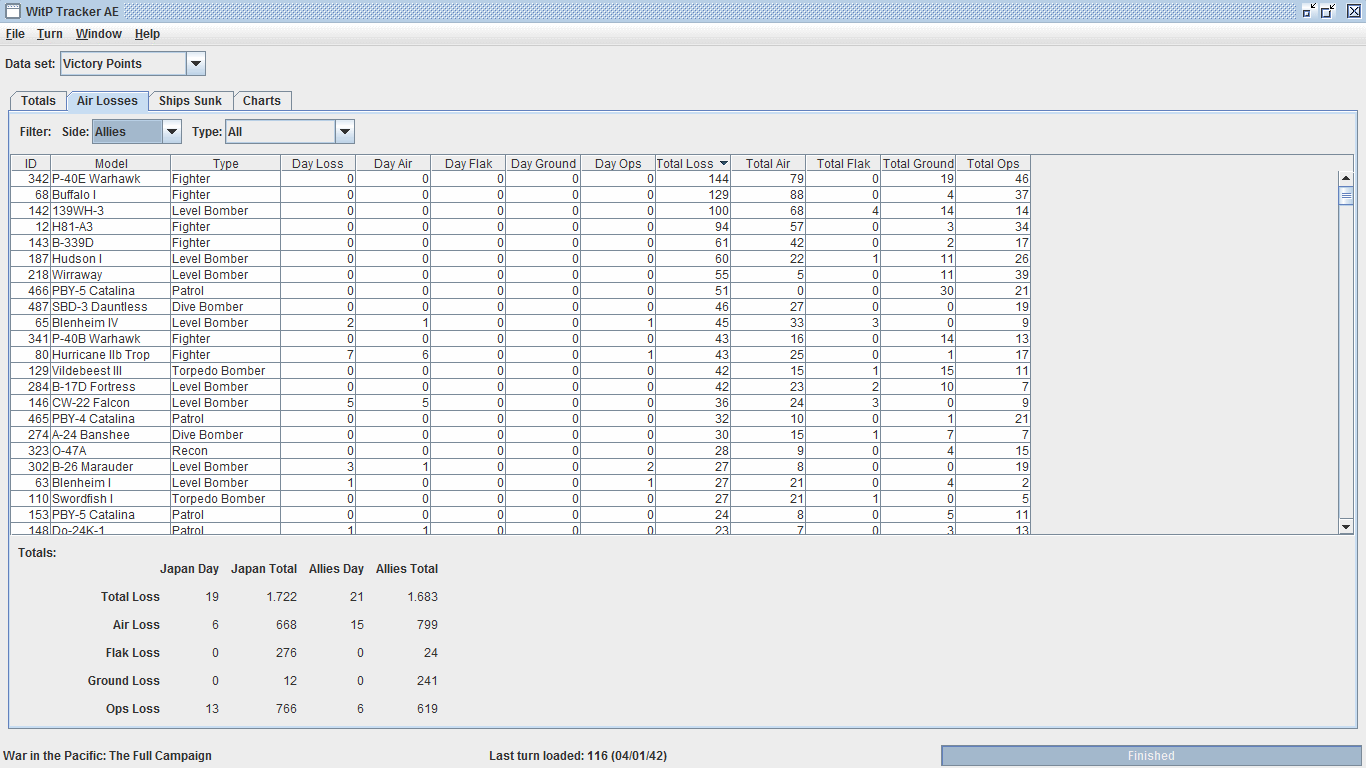Click the Ops Loss row label
Viewport: 1366px width, 768px height.
click(x=133, y=709)
